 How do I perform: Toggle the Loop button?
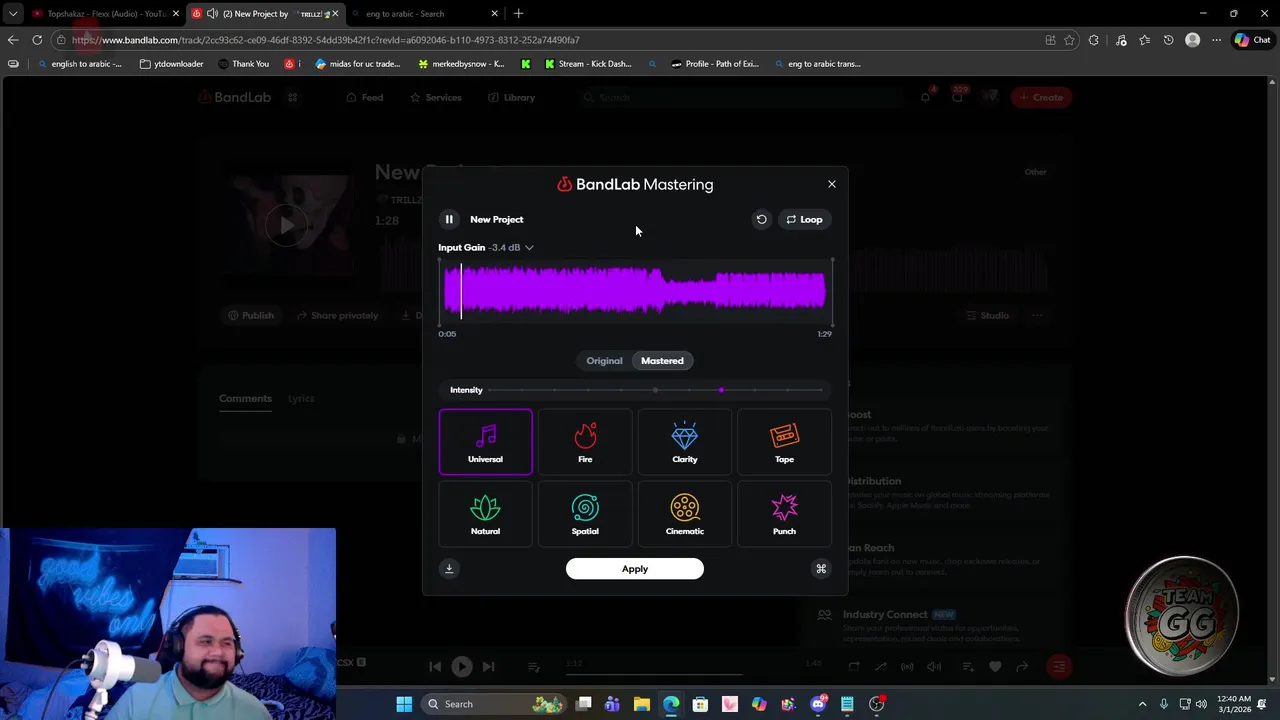coord(804,219)
